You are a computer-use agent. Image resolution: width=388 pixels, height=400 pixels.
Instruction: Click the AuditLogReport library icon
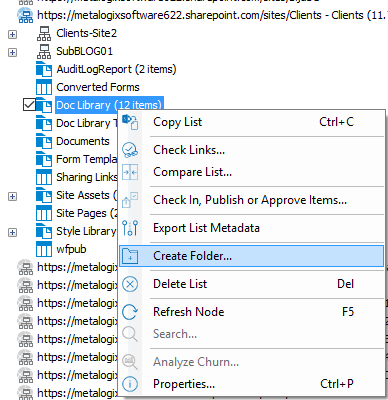coord(44,69)
